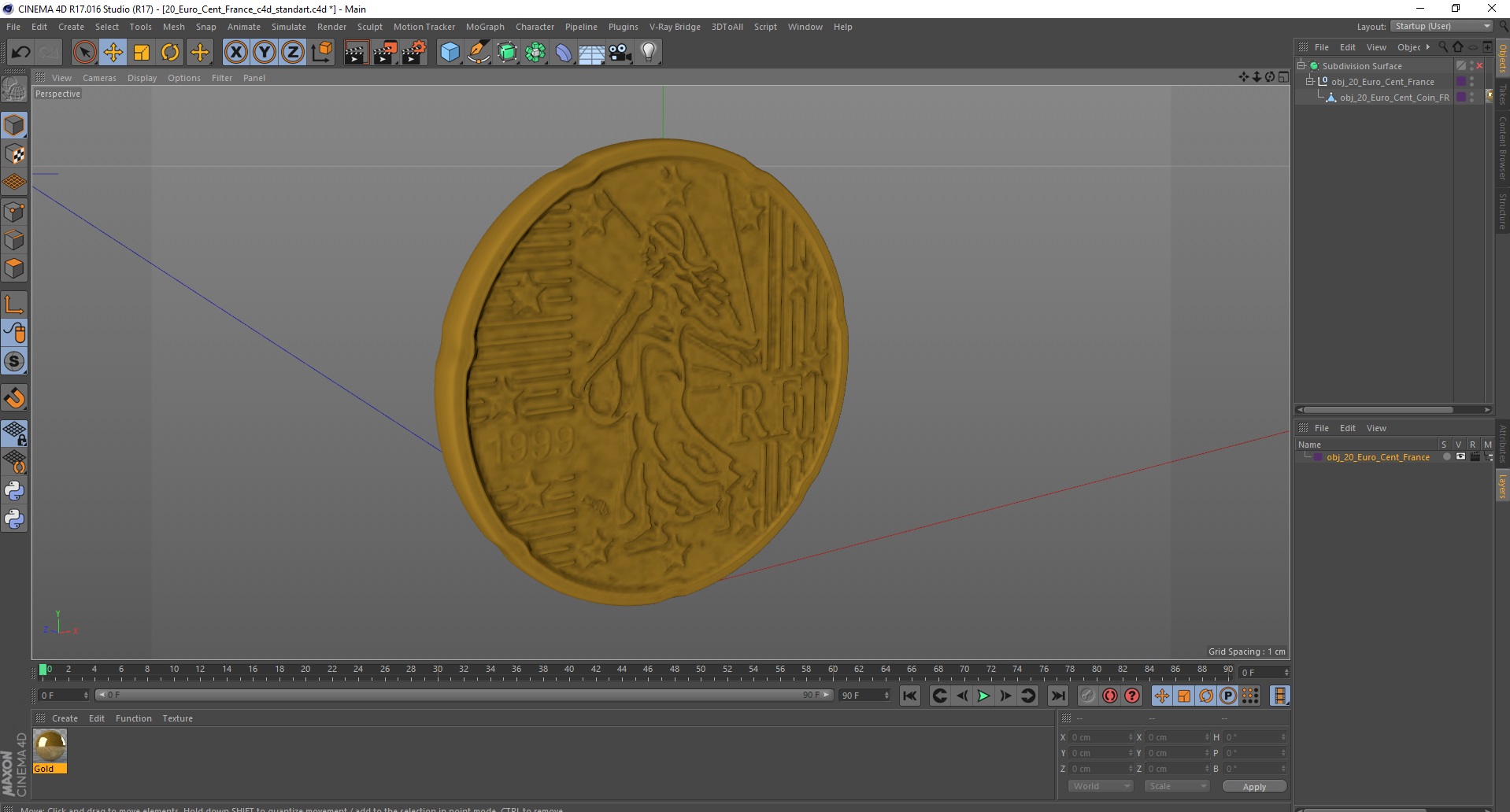Image resolution: width=1510 pixels, height=812 pixels.
Task: Collapse the Subdivision Surface tree node
Action: tap(1301, 66)
